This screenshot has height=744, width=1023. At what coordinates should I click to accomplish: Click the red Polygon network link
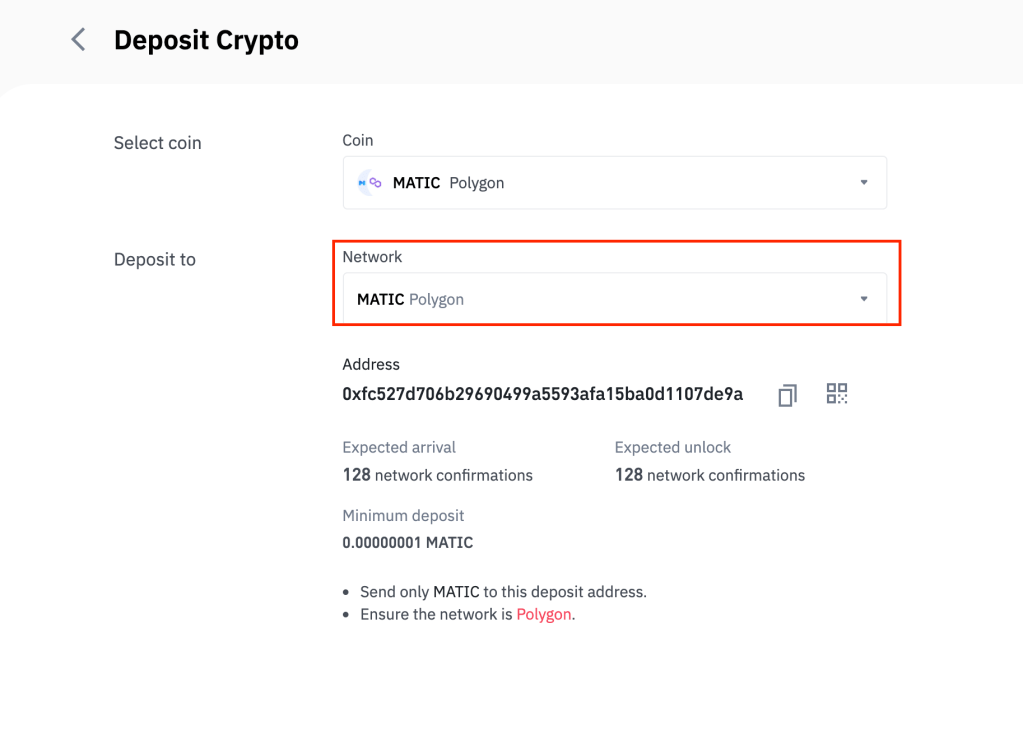click(545, 614)
